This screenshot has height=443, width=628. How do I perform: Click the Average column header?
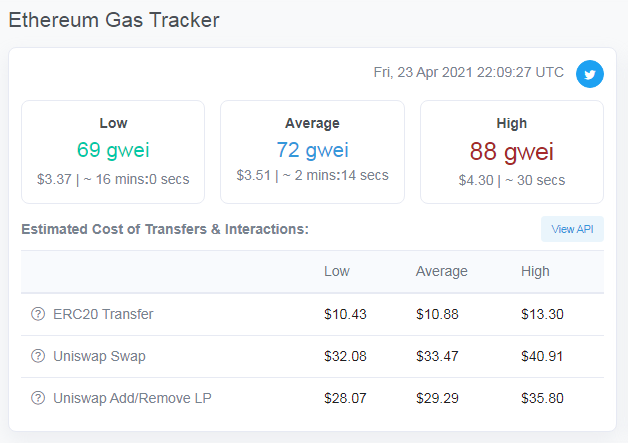[x=441, y=271]
